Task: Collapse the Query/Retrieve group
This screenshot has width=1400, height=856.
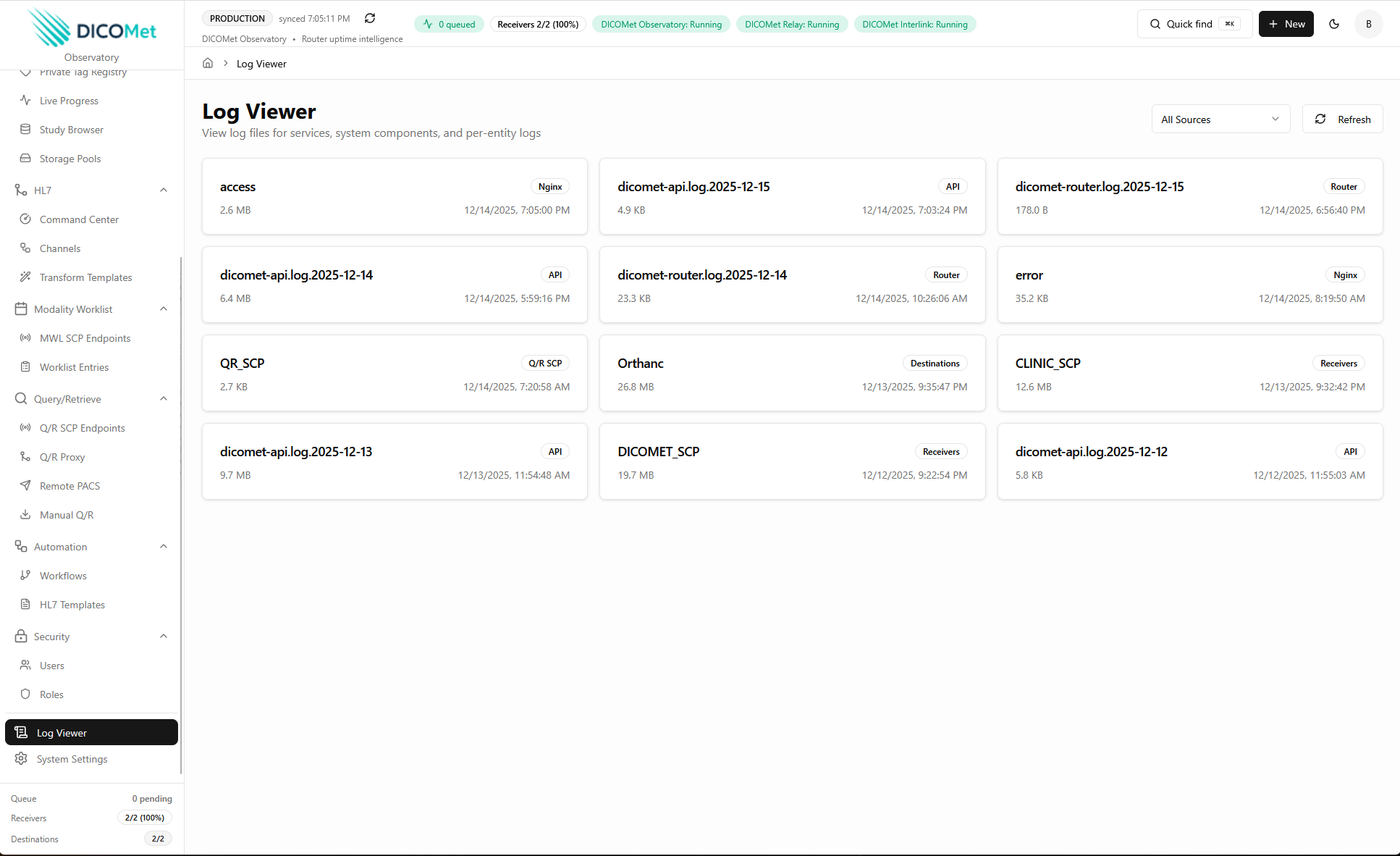Action: 163,398
